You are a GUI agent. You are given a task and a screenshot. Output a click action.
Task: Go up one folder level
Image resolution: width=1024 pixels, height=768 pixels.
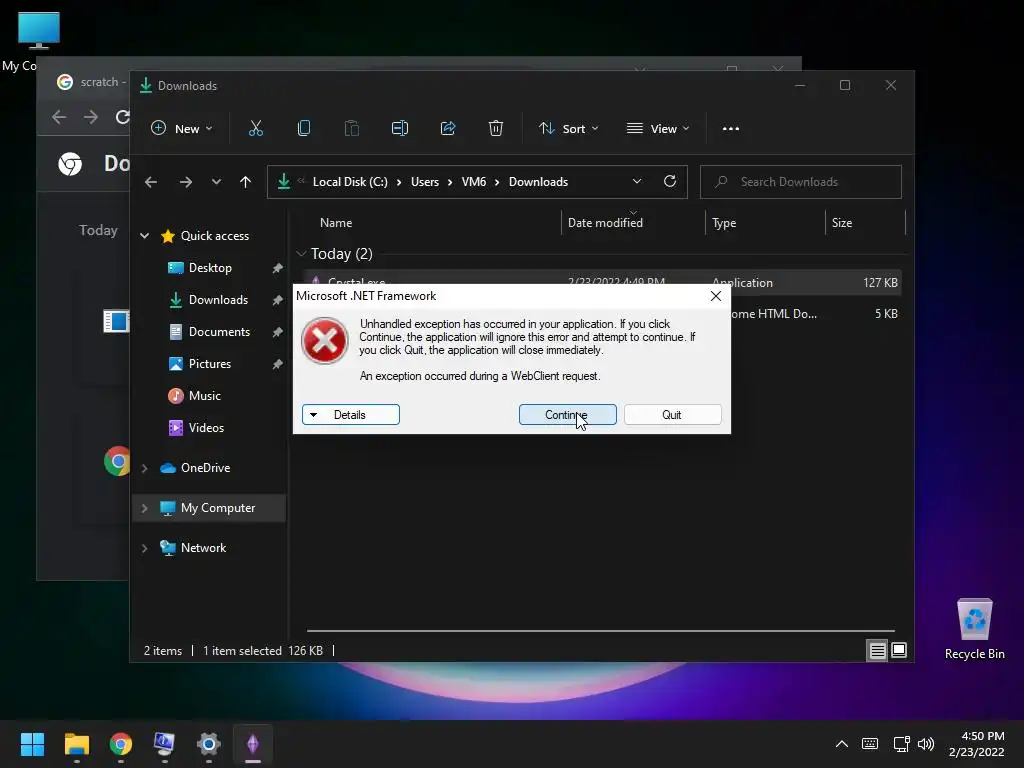coord(246,182)
